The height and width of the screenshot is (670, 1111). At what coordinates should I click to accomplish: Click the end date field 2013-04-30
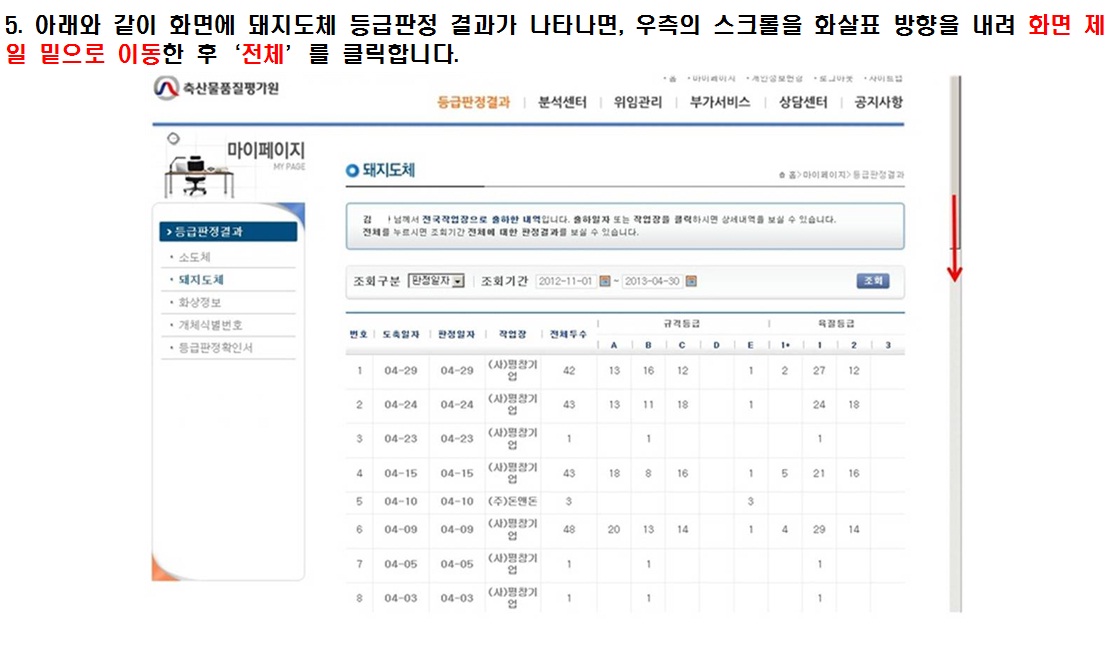click(652, 281)
